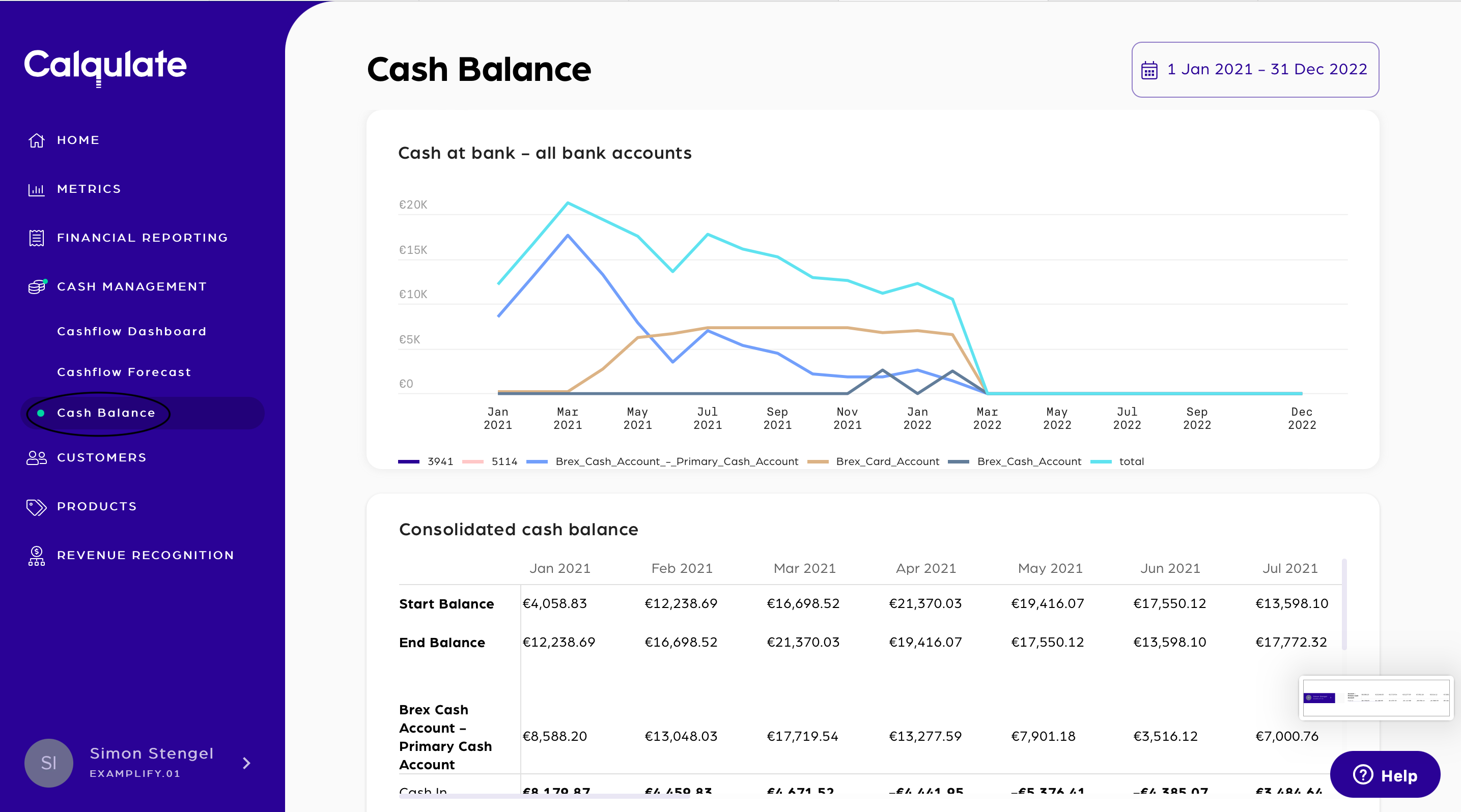Click the Cash Management coins icon
Viewport: 1461px width, 812px height.
click(36, 287)
